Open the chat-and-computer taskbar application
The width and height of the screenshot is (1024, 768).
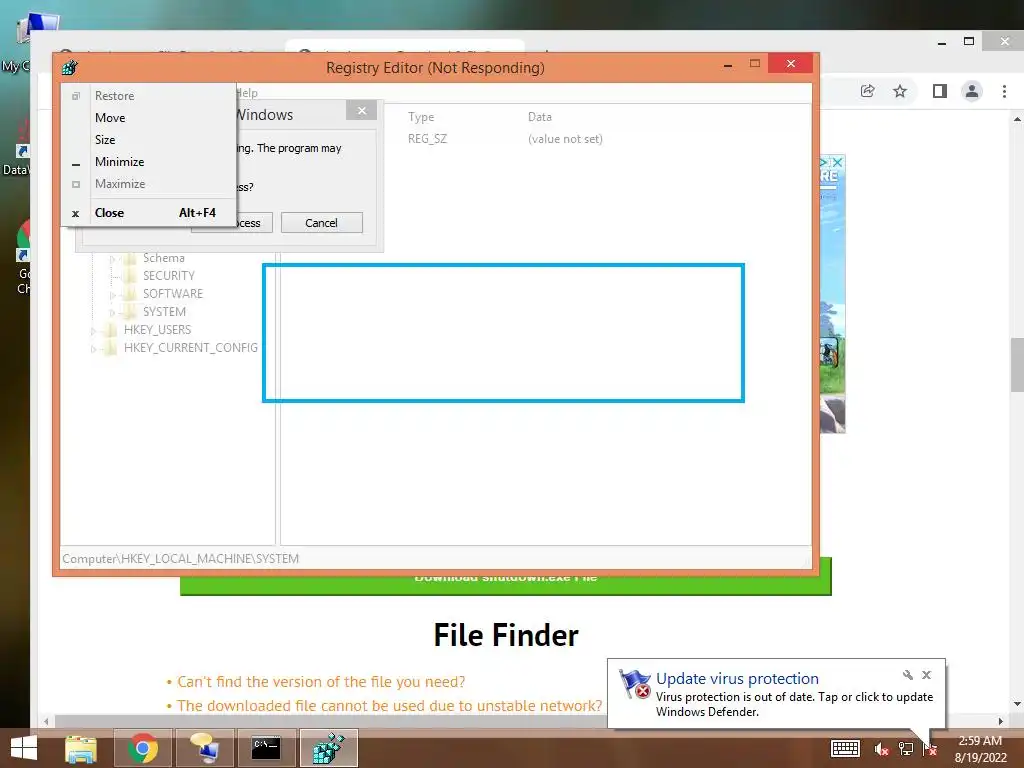[205, 748]
